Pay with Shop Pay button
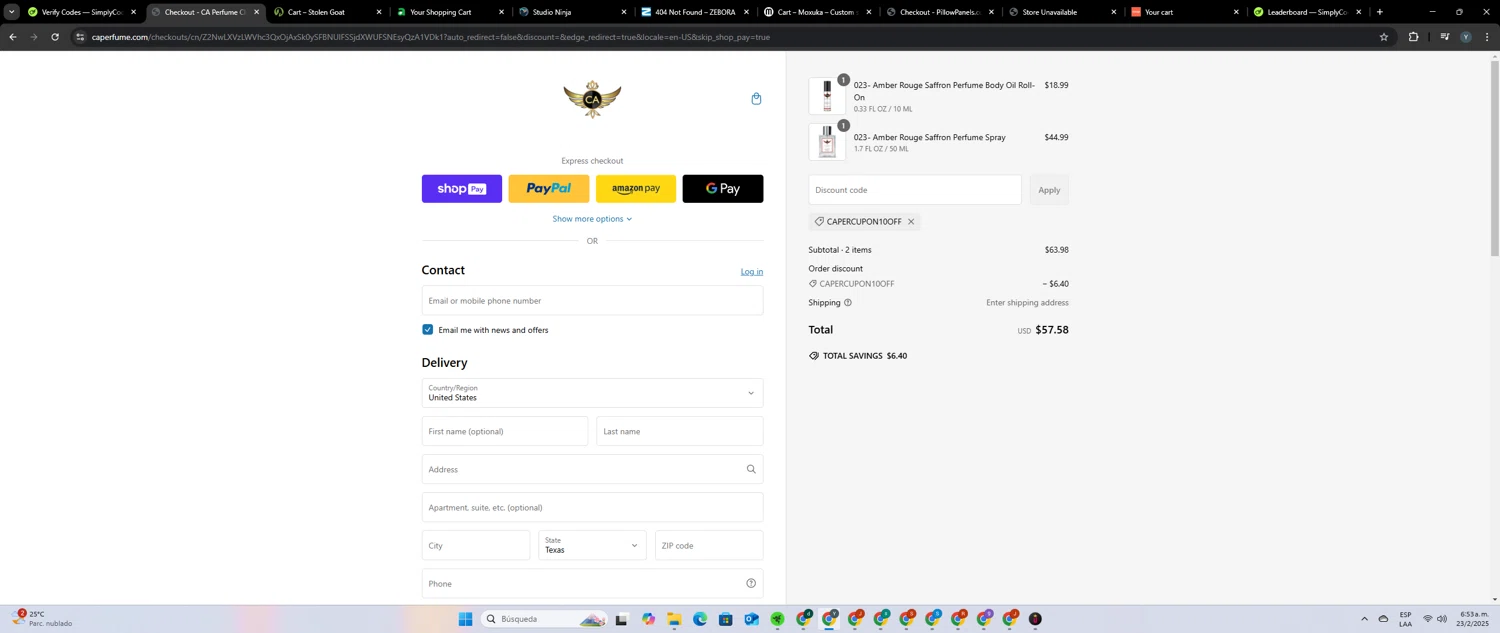 462,189
